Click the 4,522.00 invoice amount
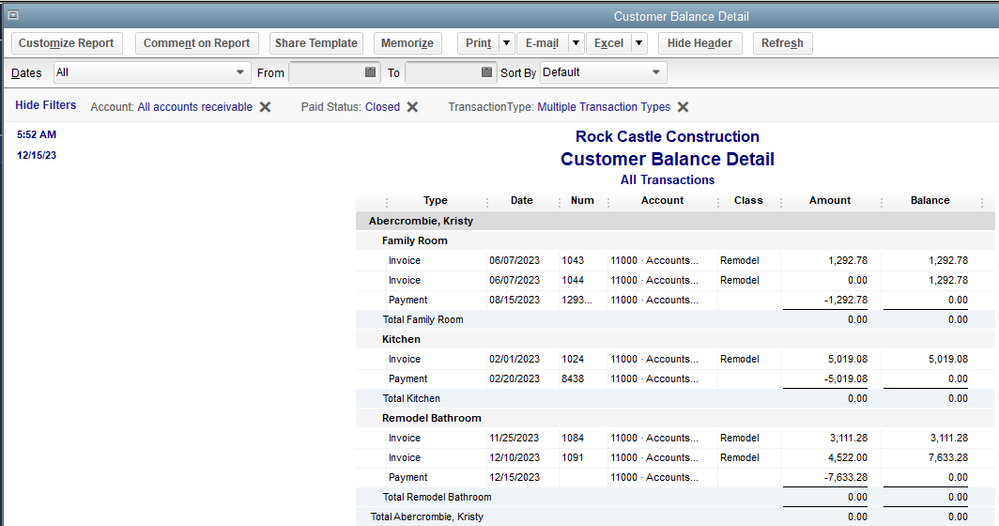 pos(847,458)
